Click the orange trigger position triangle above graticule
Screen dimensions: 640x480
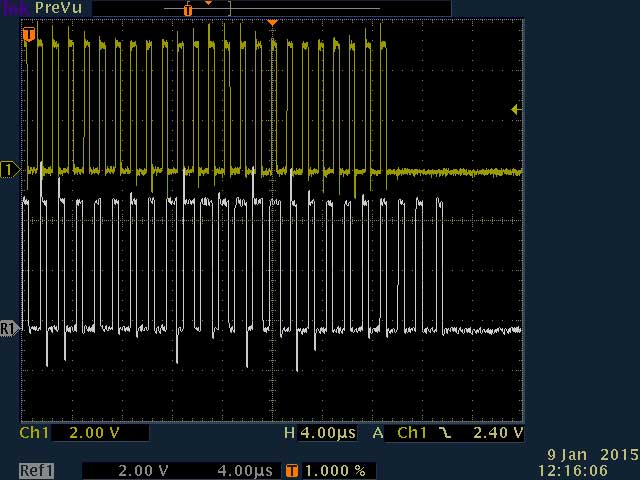pyautogui.click(x=272, y=22)
